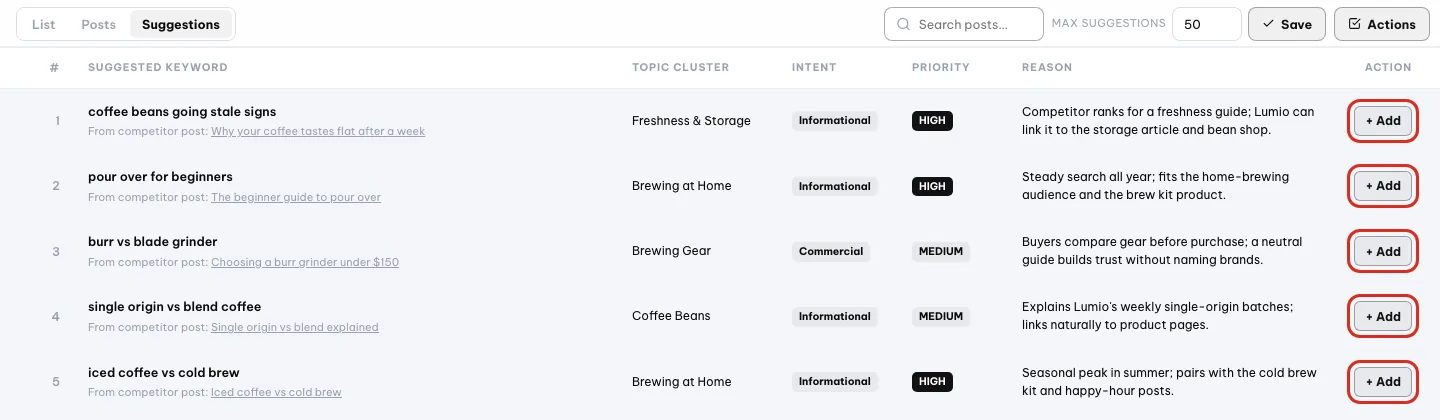Screen dimensions: 1440x420
Task: Add the iced coffee vs cold brew keyword
Action: (x=1383, y=382)
